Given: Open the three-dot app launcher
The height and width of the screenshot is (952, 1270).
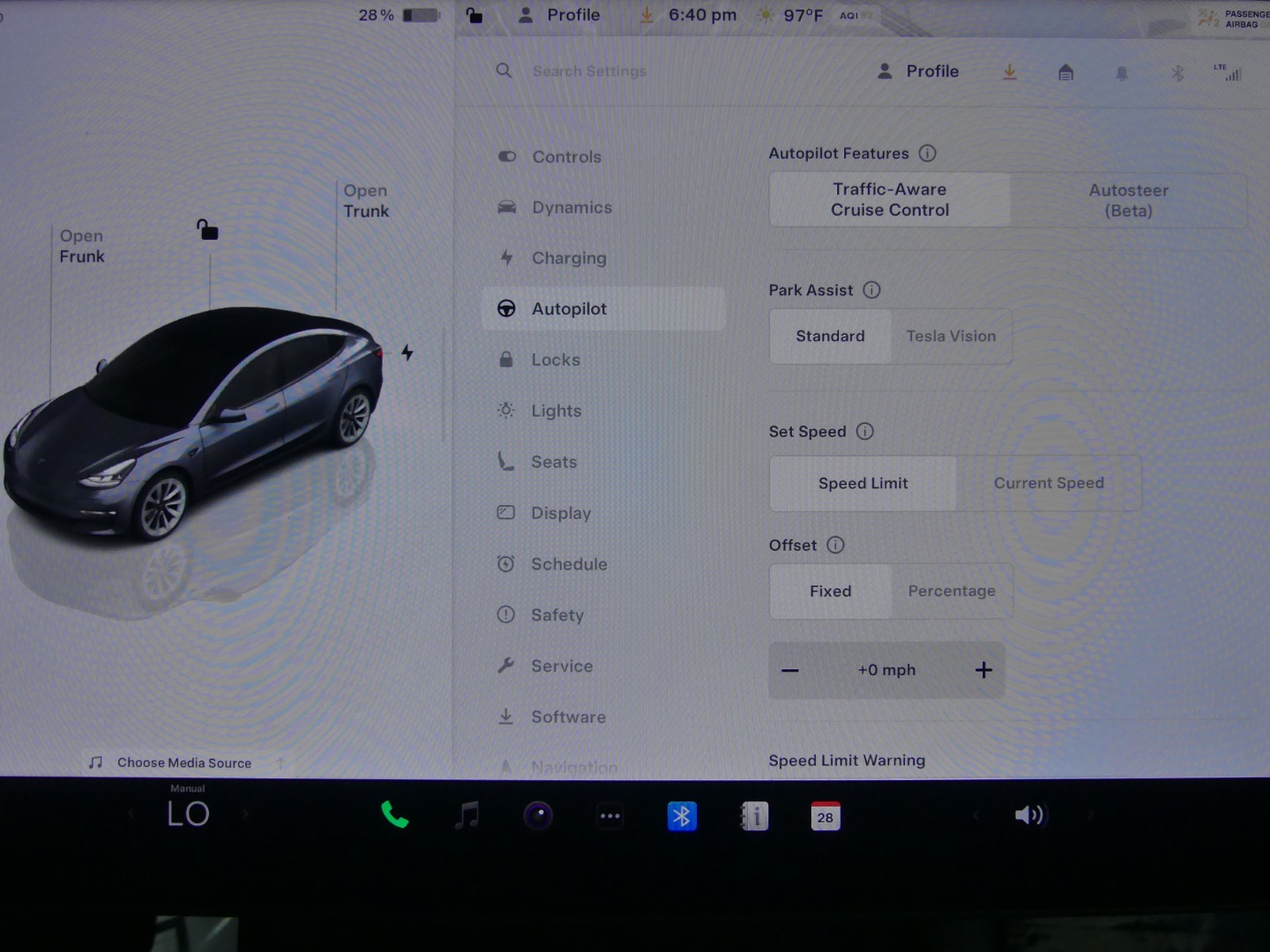Looking at the screenshot, I should click(610, 816).
